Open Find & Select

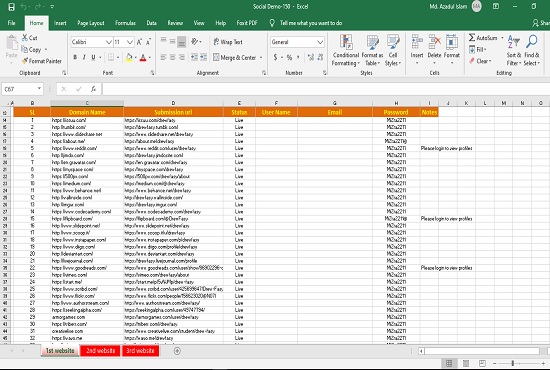tap(531, 50)
